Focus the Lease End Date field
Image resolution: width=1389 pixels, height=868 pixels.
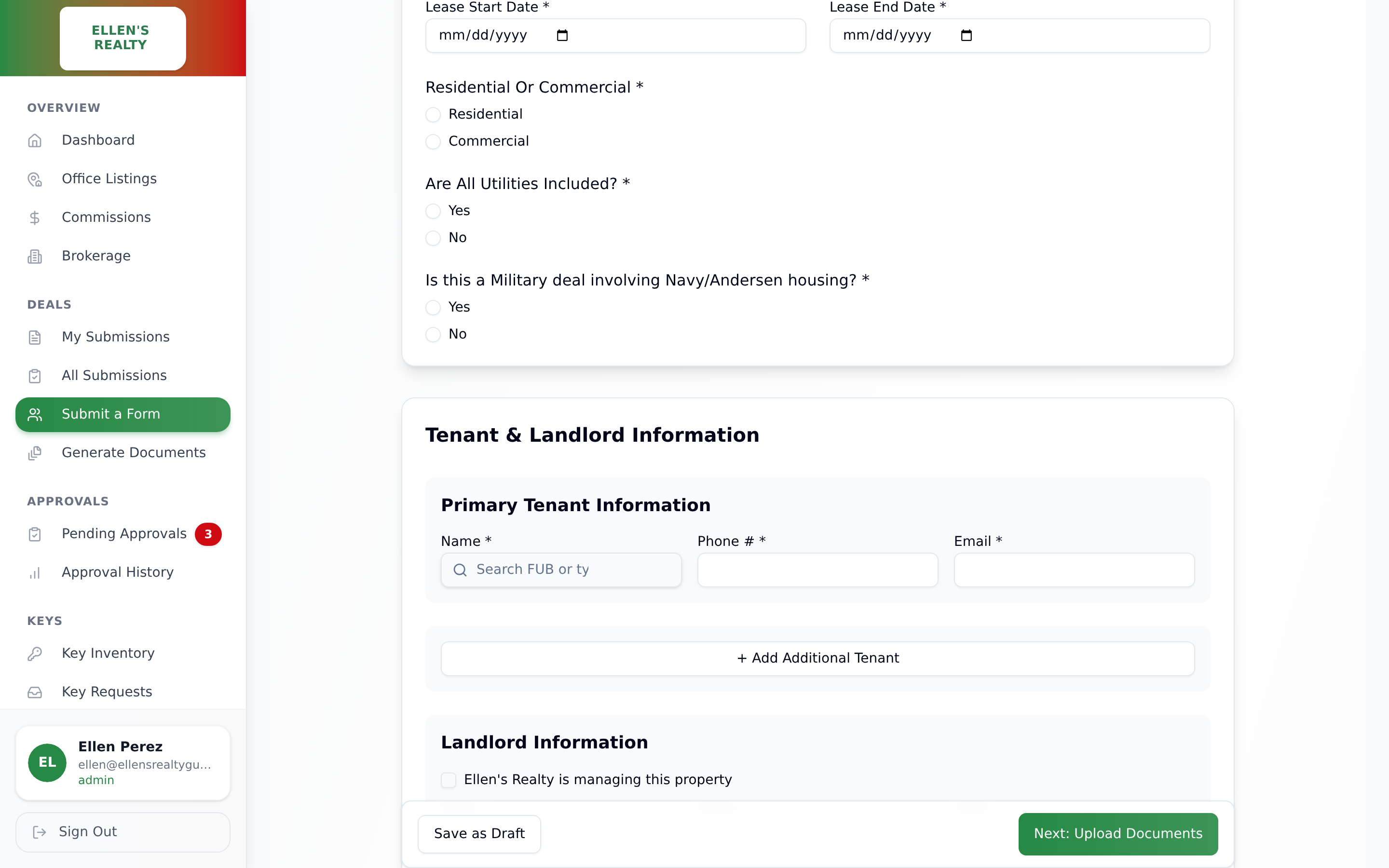(1020, 36)
